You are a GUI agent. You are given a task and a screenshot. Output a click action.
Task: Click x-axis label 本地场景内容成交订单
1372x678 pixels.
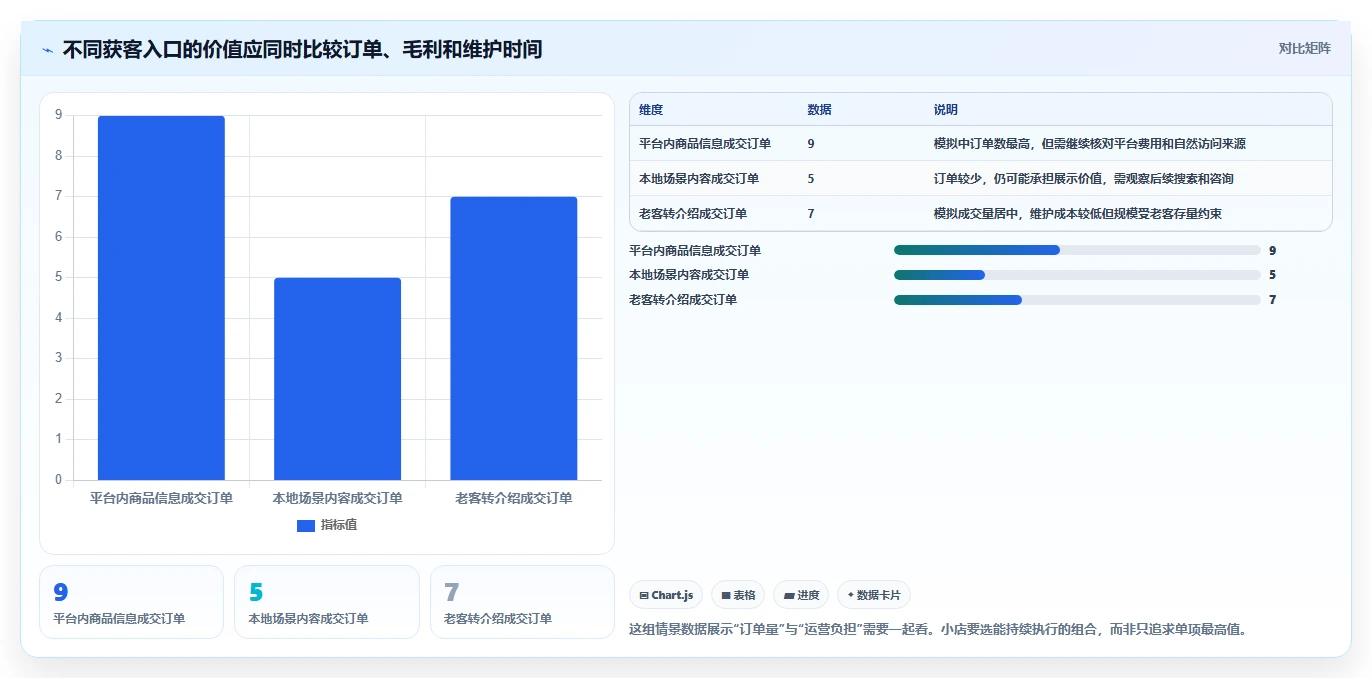point(338,497)
